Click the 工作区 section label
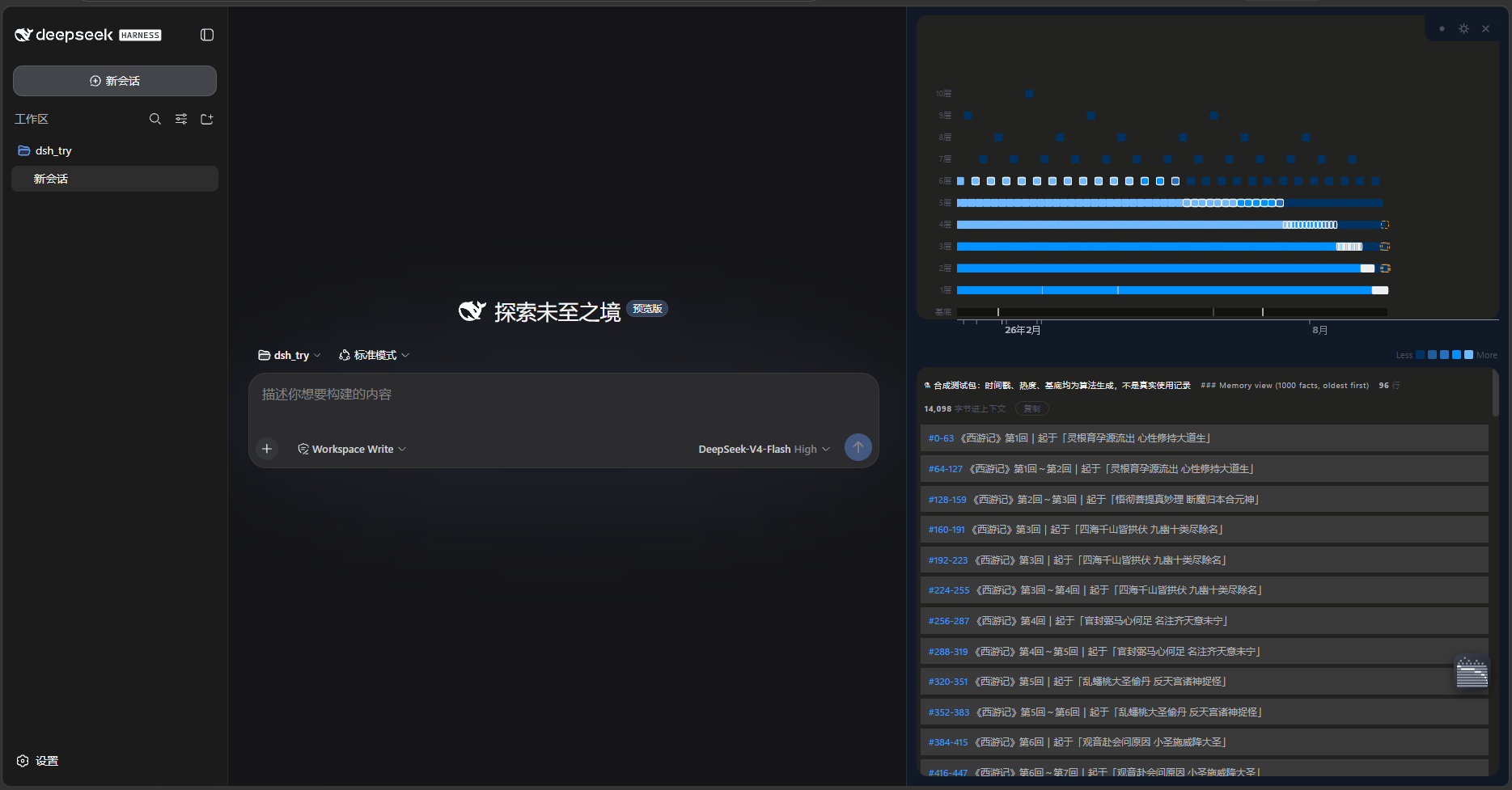 (x=32, y=119)
